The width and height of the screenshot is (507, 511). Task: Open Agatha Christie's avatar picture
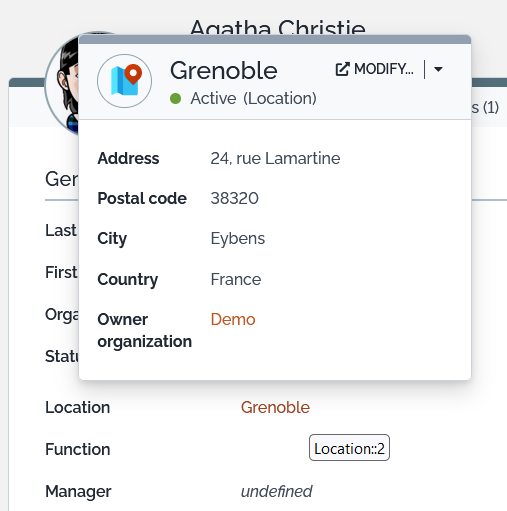(62, 83)
